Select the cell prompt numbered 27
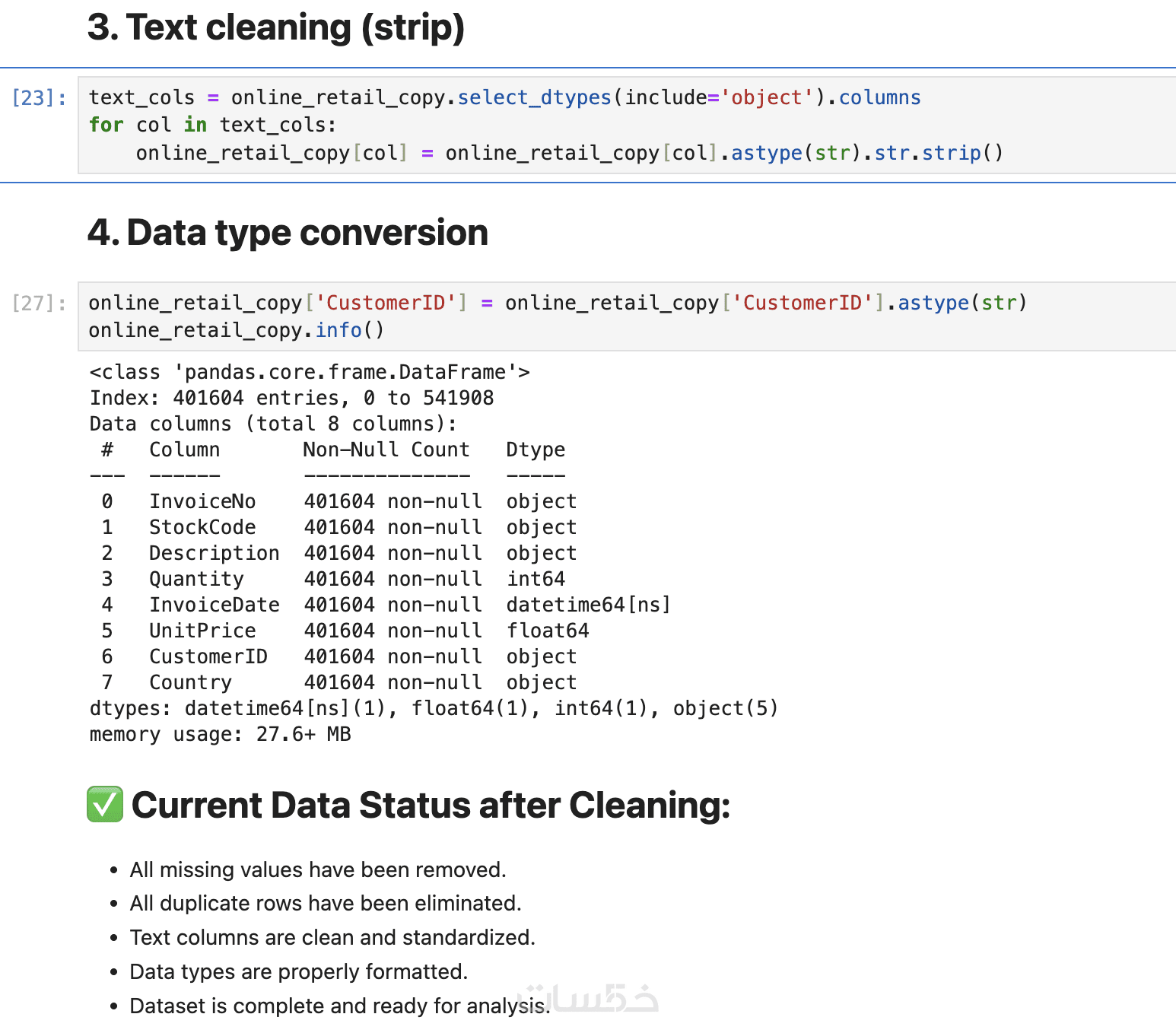The width and height of the screenshot is (1176, 1033). (x=39, y=304)
